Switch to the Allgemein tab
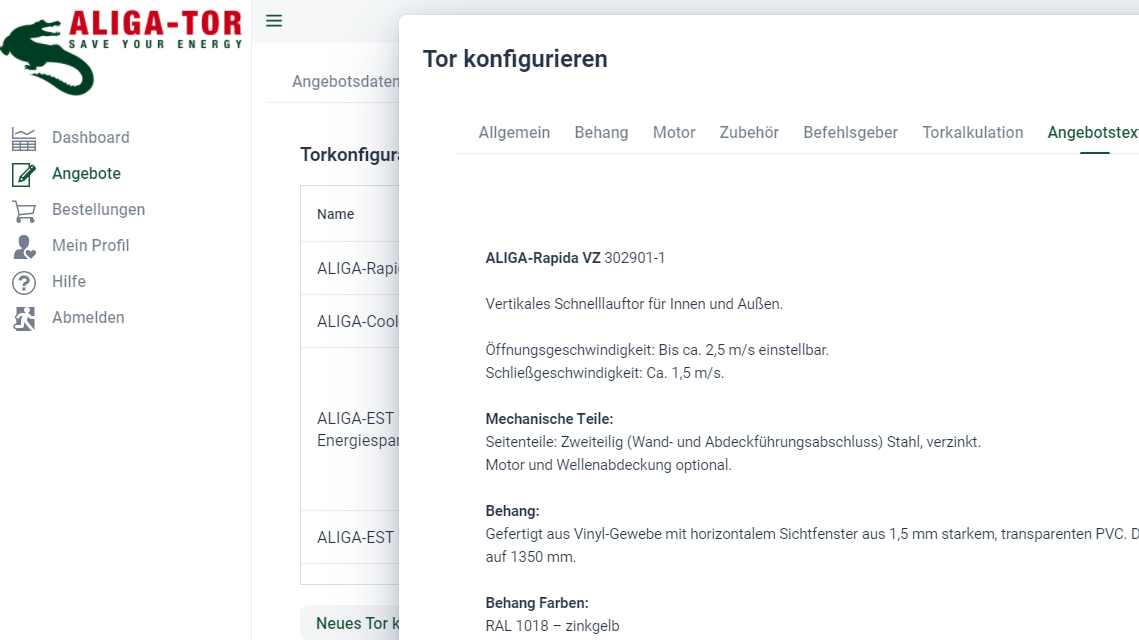Viewport: 1139px width, 640px height. [x=514, y=132]
